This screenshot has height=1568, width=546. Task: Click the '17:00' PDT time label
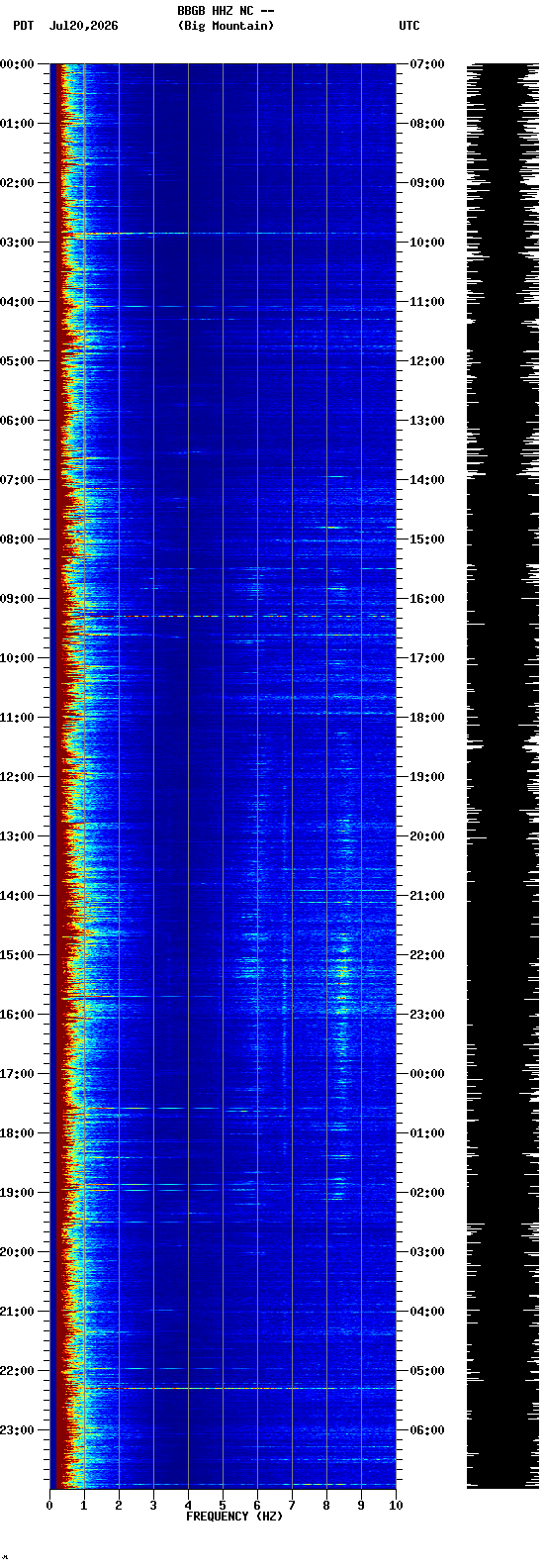coord(17,1074)
